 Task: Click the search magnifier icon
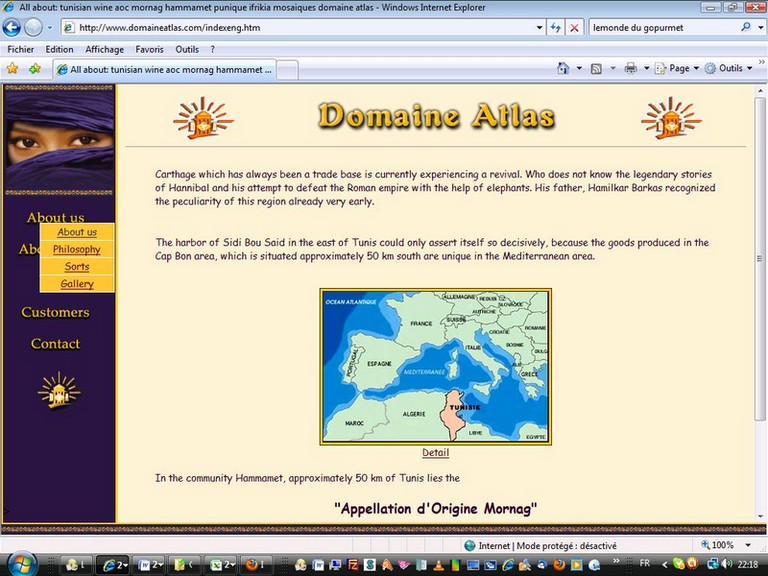(x=745, y=27)
